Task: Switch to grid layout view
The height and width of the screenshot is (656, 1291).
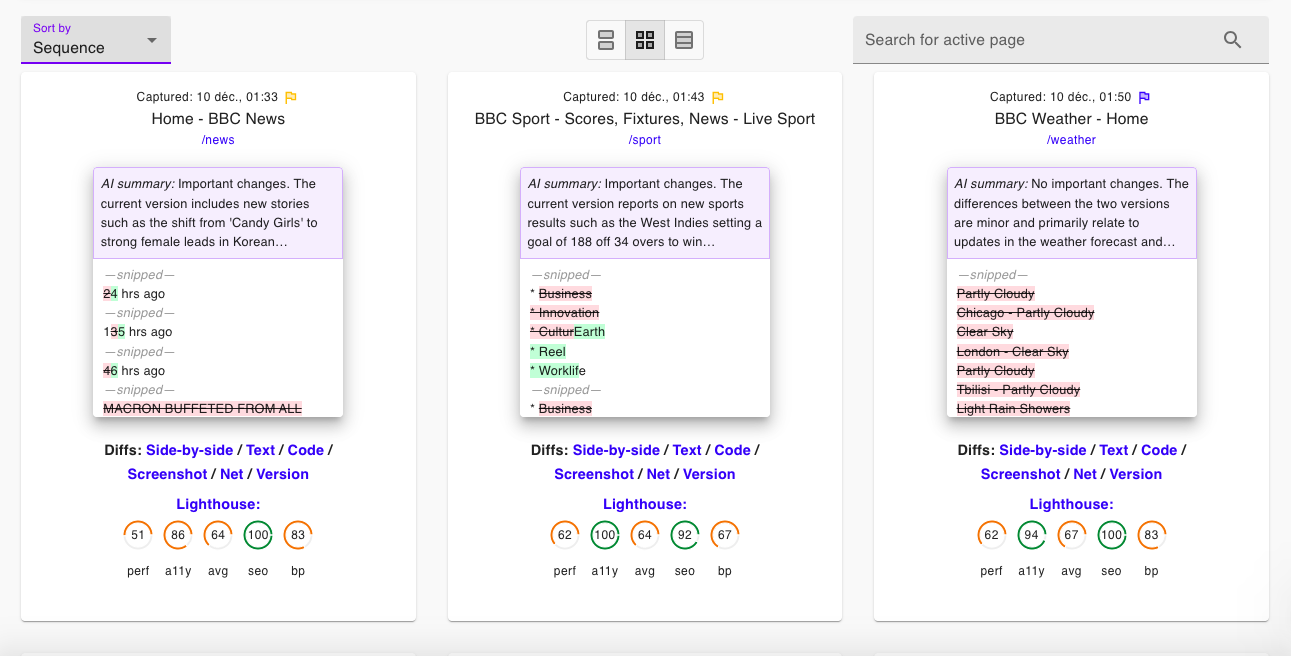Action: pyautogui.click(x=645, y=40)
